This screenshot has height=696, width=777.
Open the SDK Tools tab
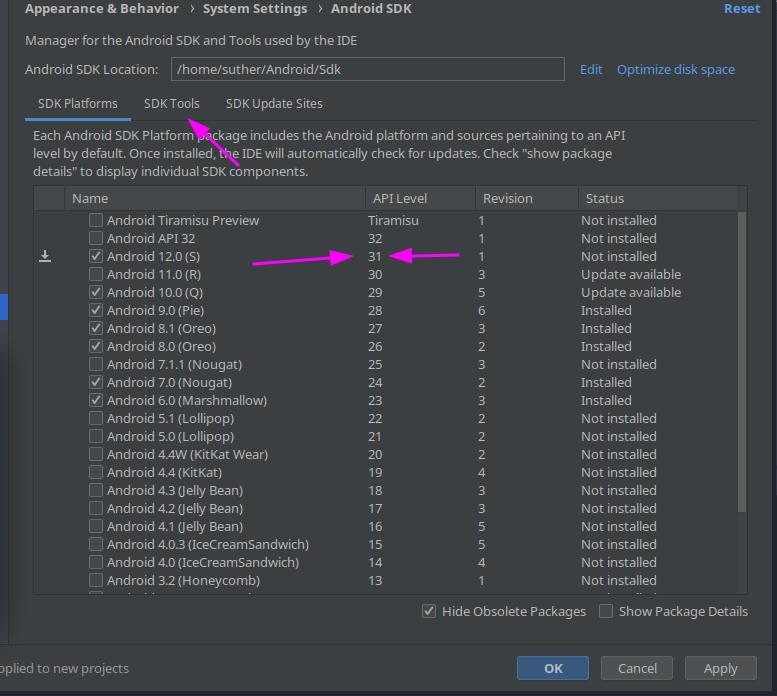171,104
